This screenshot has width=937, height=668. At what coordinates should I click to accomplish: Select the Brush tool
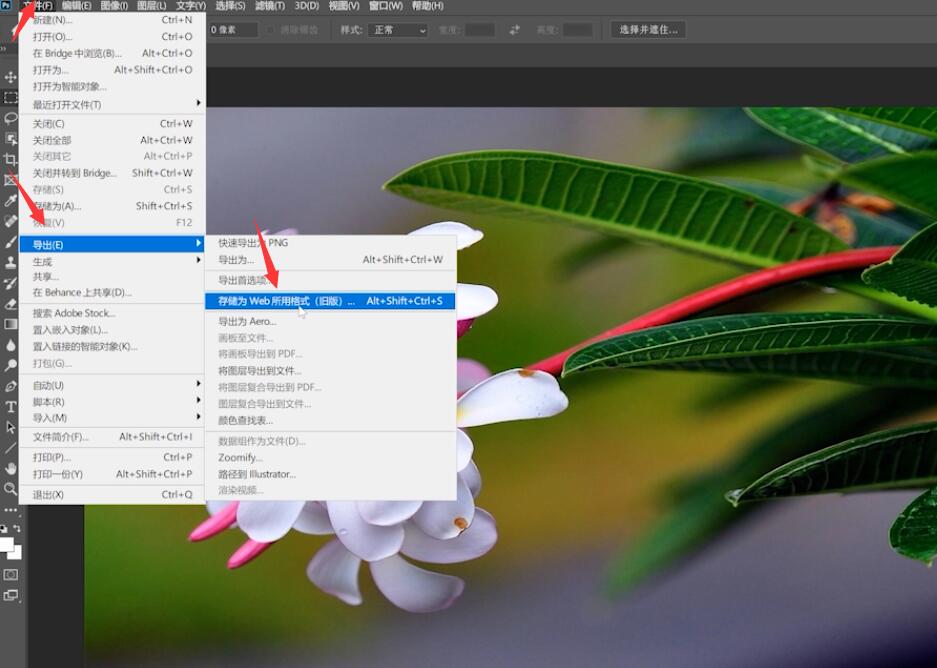click(x=10, y=241)
